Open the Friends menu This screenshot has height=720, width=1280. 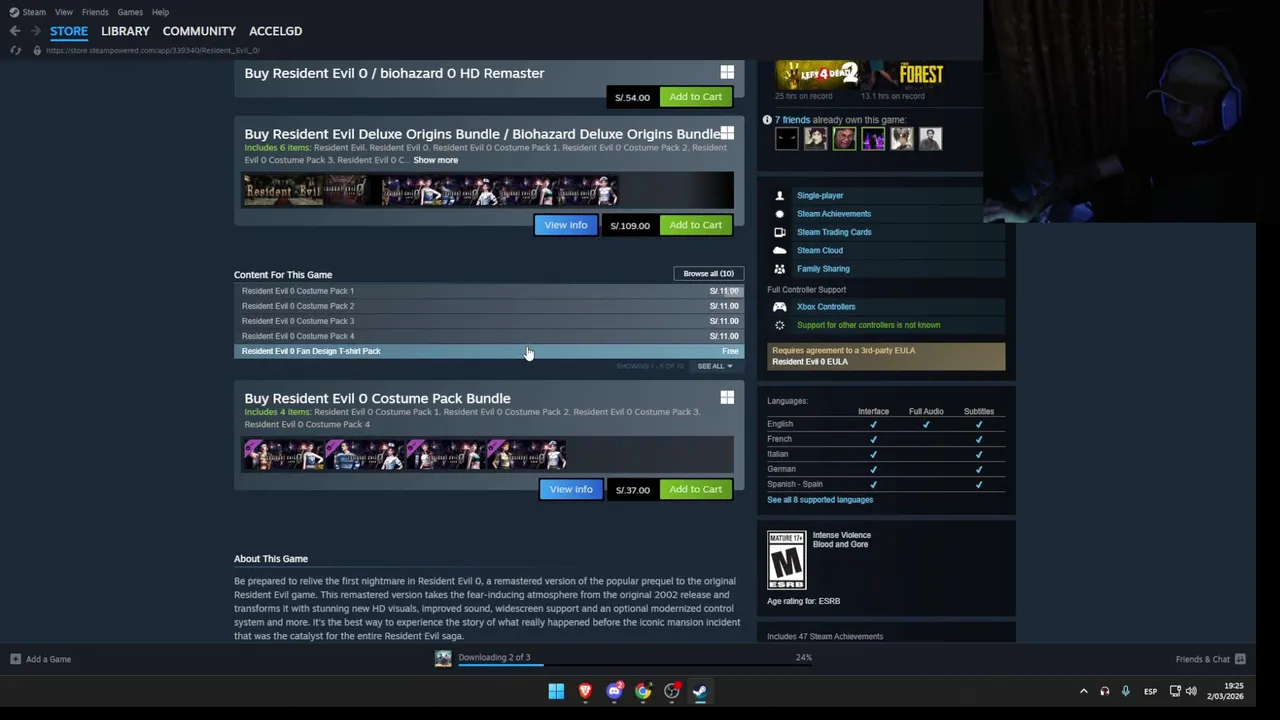click(95, 12)
